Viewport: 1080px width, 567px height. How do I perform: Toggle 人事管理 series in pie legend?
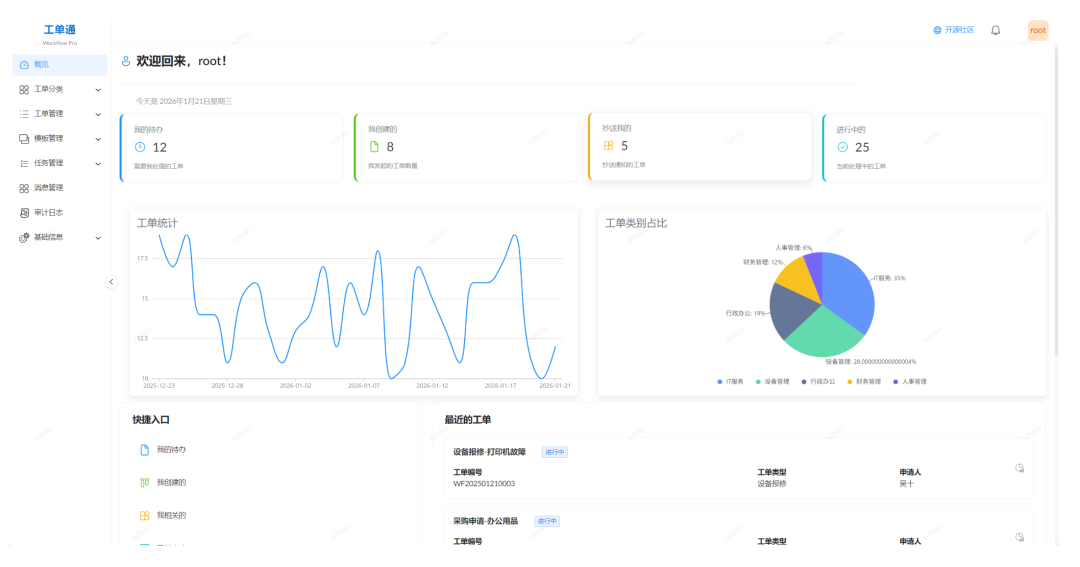[910, 382]
